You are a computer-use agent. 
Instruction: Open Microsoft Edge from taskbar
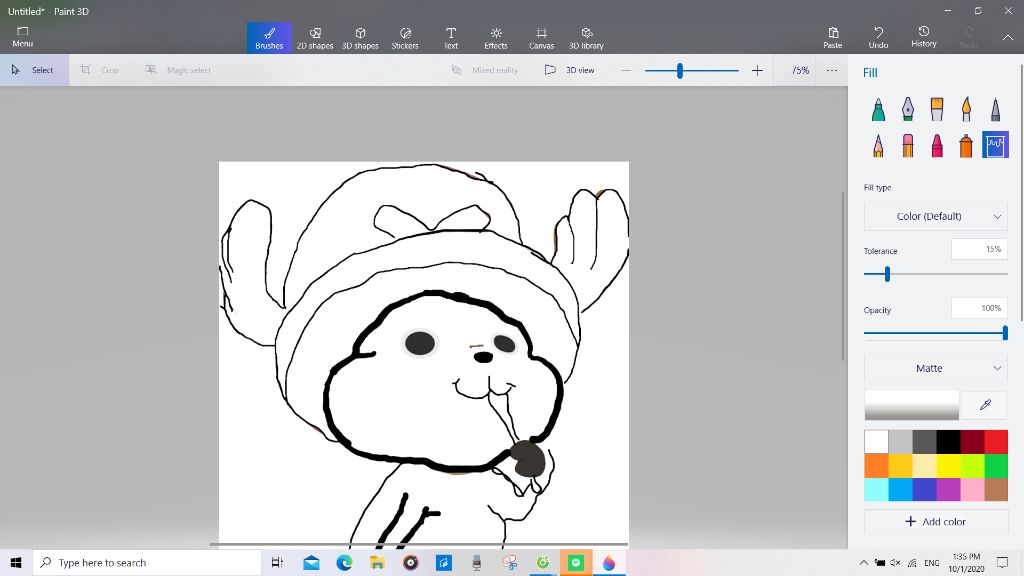pos(344,562)
